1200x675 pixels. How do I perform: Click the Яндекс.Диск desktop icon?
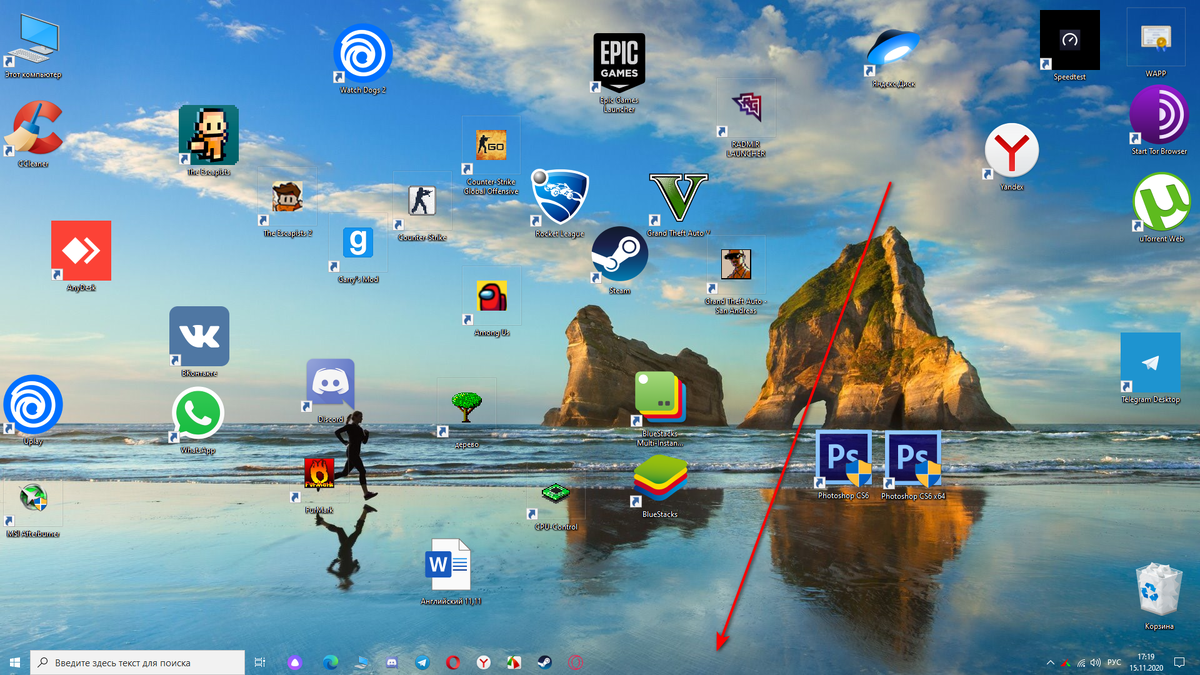pos(892,58)
